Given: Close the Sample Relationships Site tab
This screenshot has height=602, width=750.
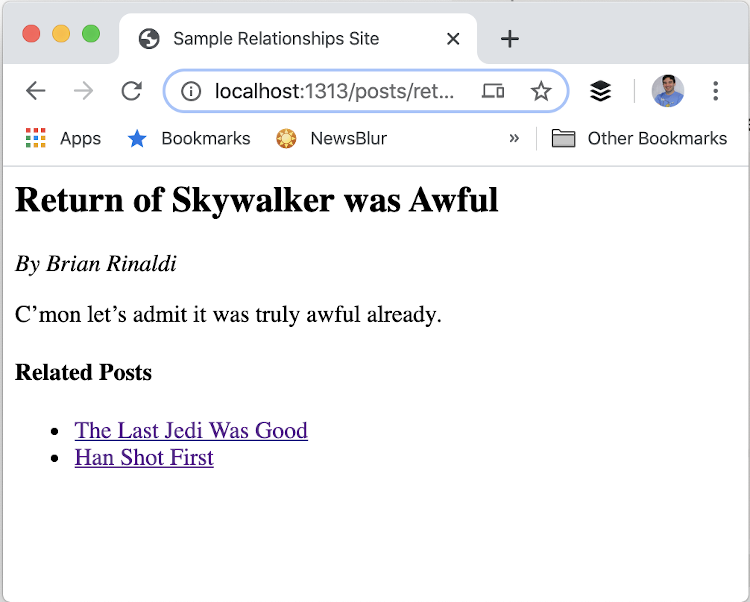Looking at the screenshot, I should [453, 39].
